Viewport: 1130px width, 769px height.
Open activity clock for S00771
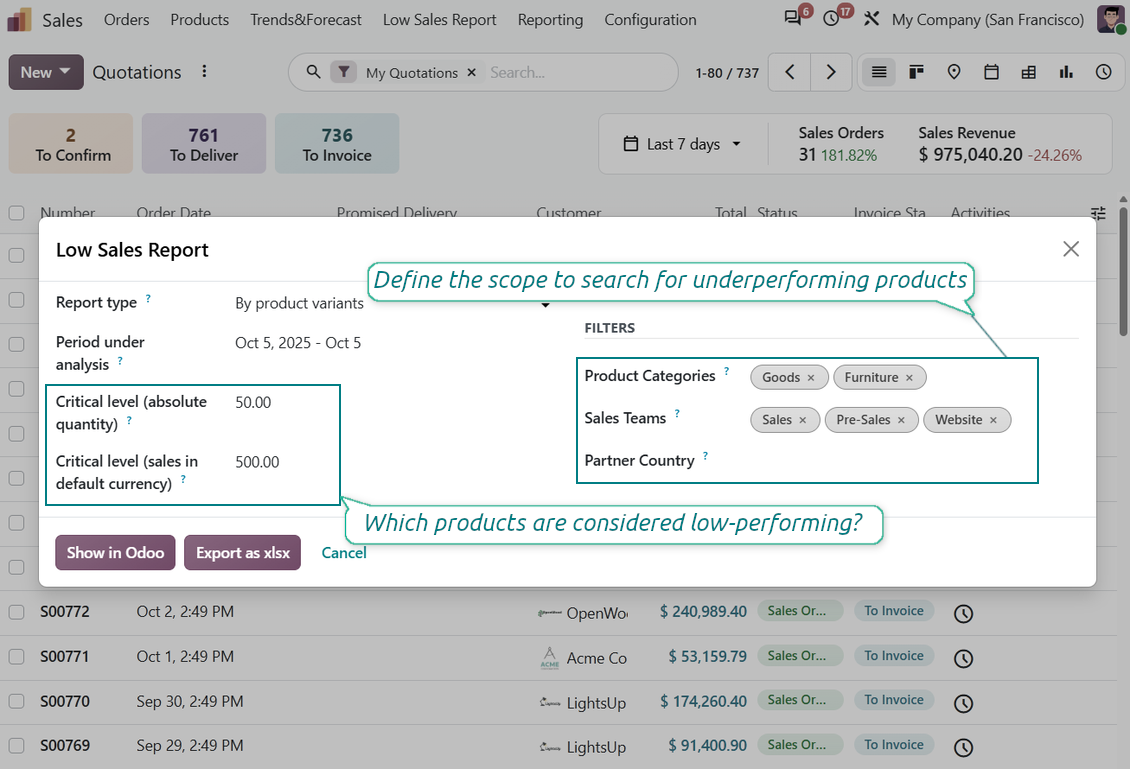(x=964, y=658)
